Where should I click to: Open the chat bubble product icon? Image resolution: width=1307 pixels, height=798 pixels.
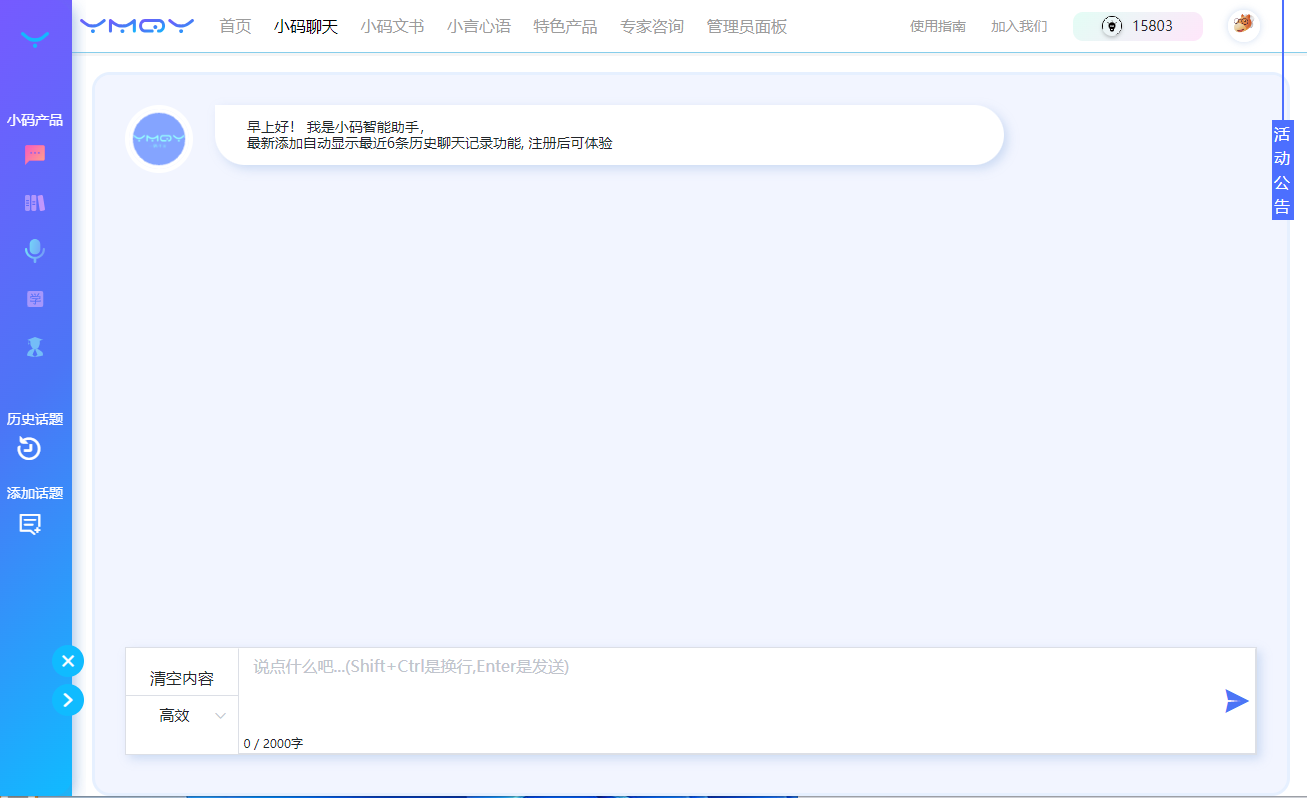[35, 155]
